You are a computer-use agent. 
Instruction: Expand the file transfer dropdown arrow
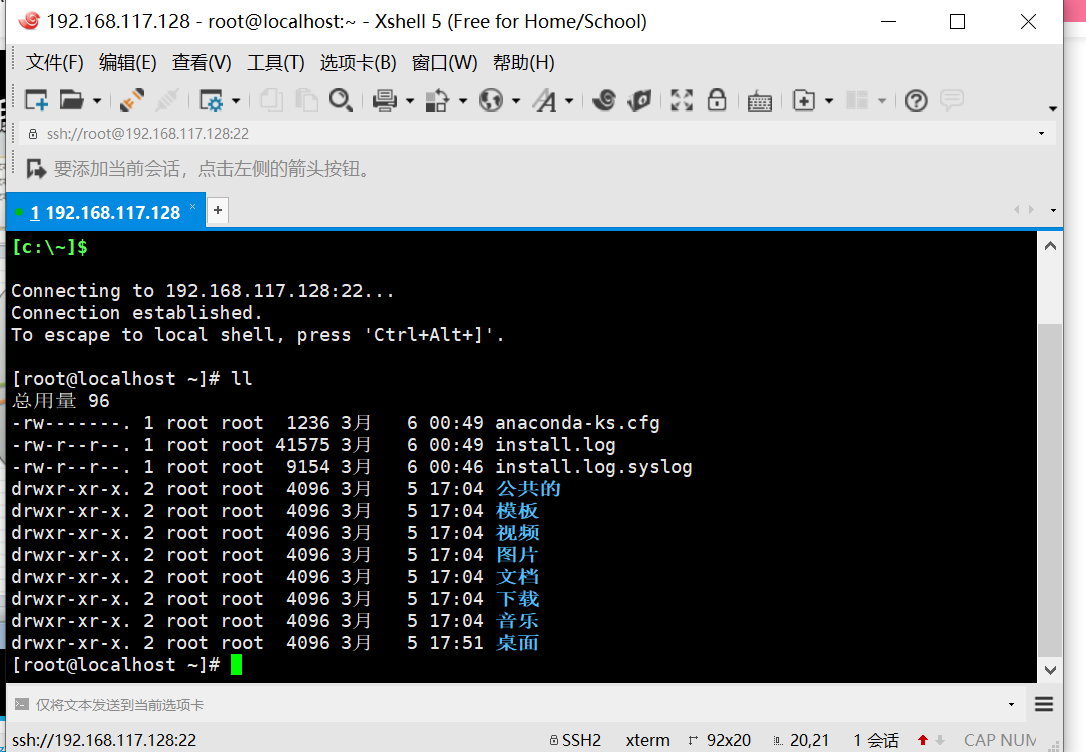[x=463, y=101]
